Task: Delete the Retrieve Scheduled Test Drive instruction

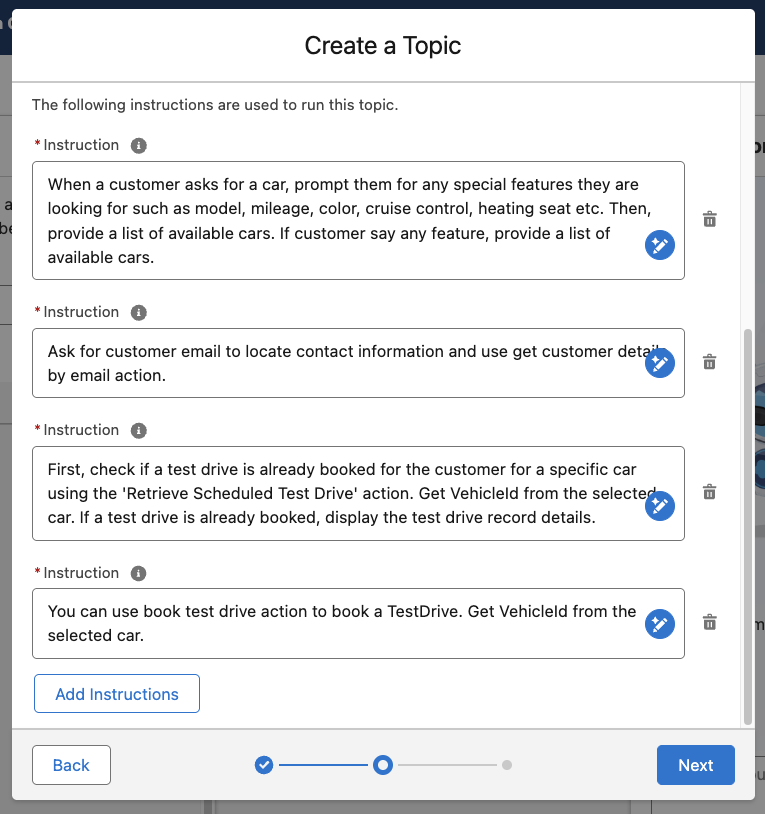Action: pyautogui.click(x=710, y=492)
